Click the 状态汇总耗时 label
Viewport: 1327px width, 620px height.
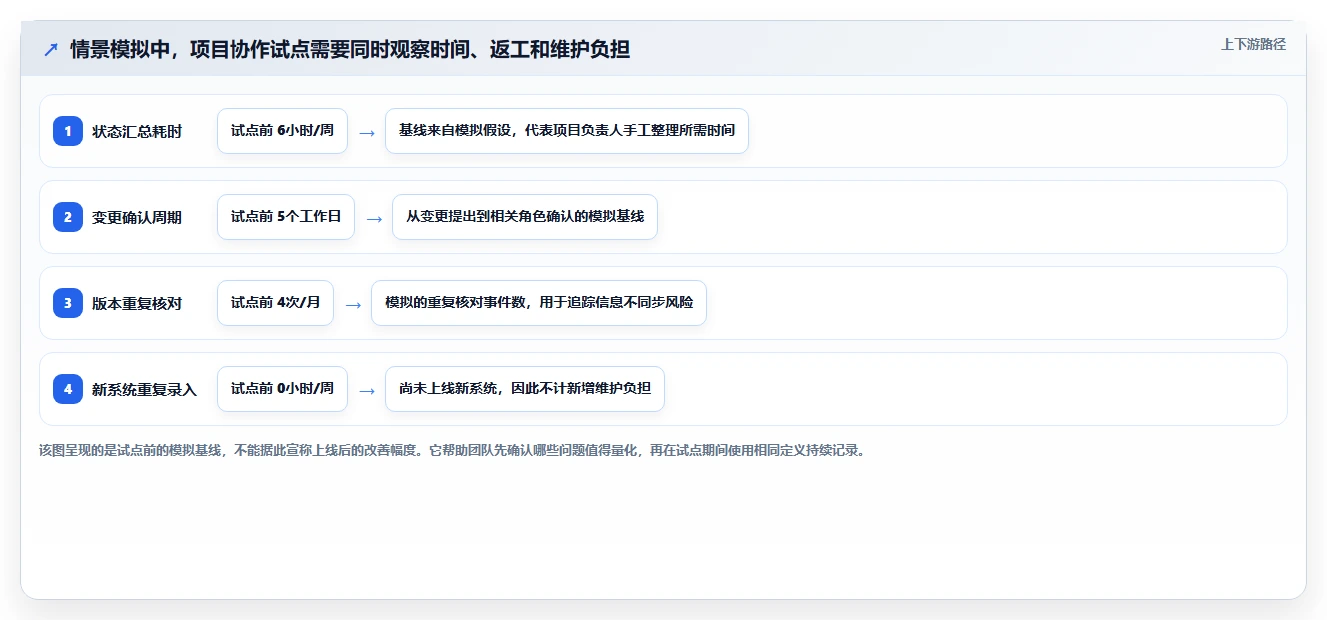(137, 131)
